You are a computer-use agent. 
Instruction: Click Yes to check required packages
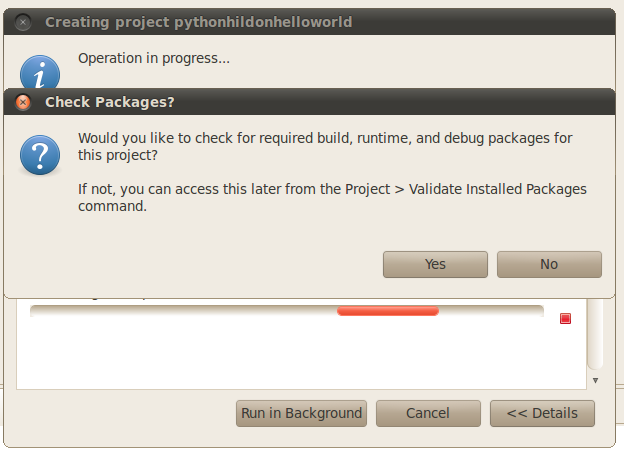(x=435, y=264)
